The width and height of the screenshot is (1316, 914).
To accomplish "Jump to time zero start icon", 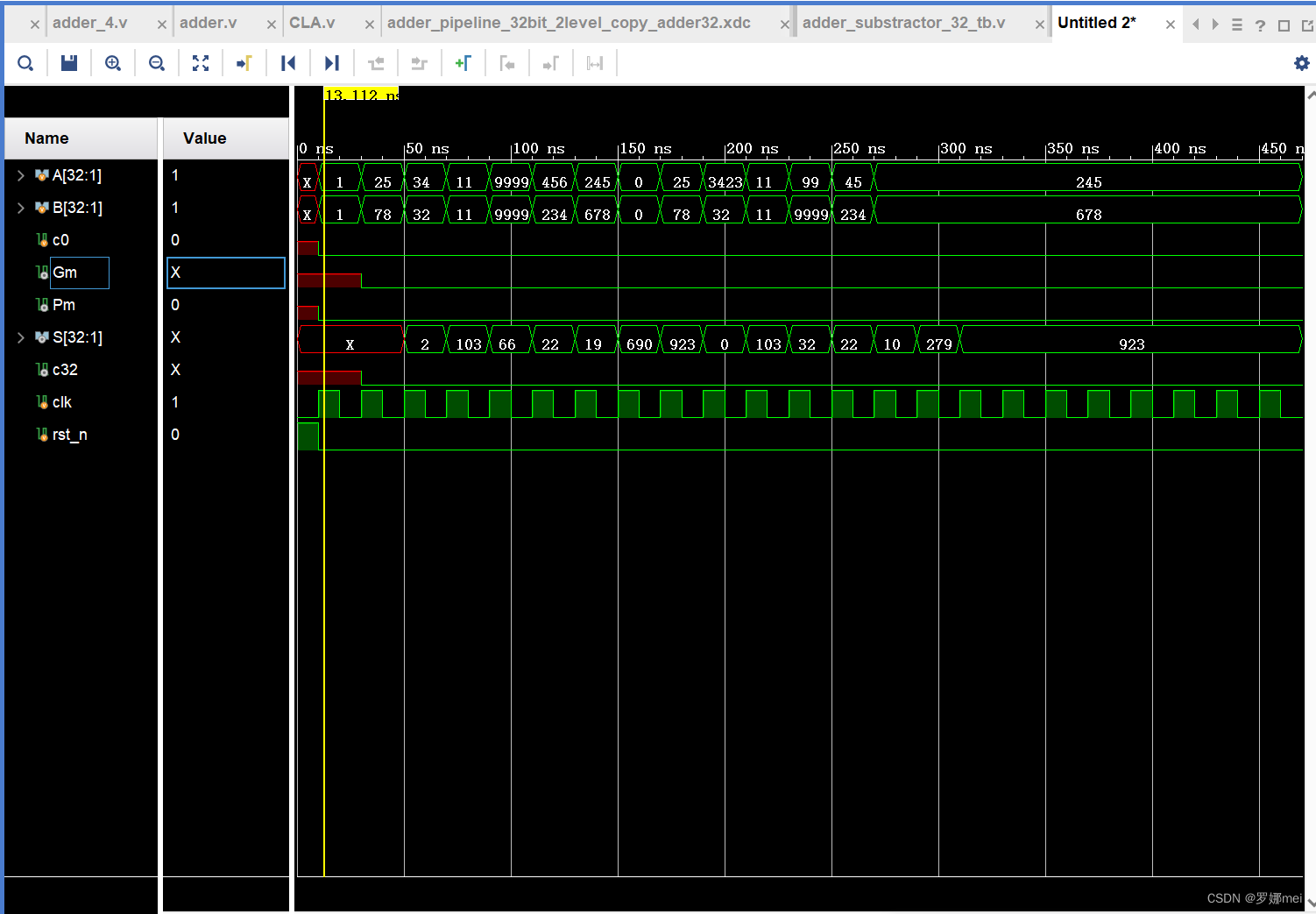I will pos(288,63).
